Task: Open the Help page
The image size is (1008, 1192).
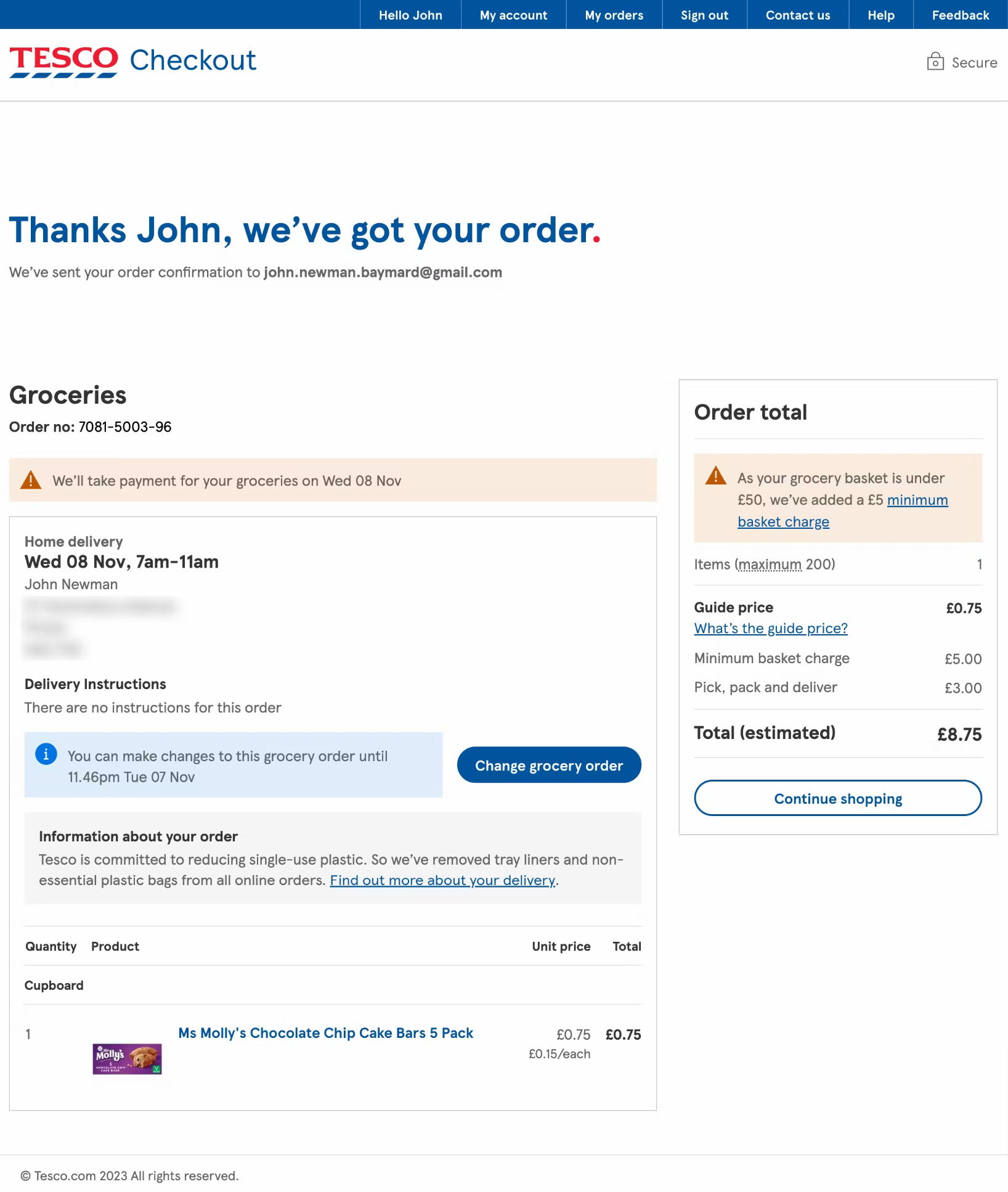Action: [x=880, y=15]
